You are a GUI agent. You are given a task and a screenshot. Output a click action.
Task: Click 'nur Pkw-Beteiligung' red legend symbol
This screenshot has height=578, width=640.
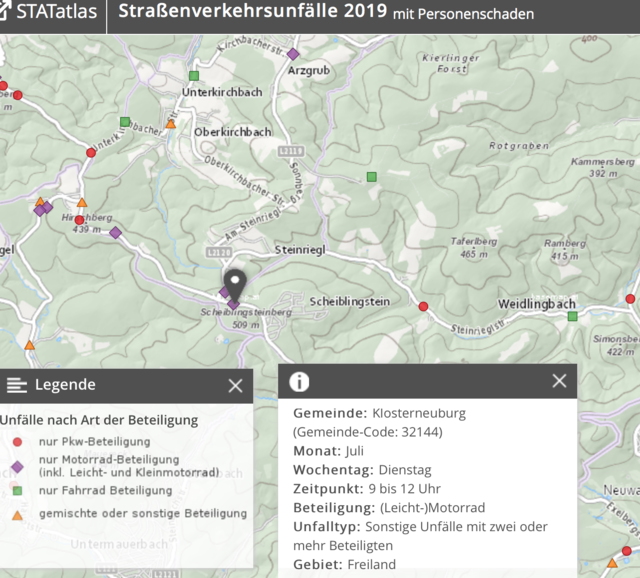(17, 442)
